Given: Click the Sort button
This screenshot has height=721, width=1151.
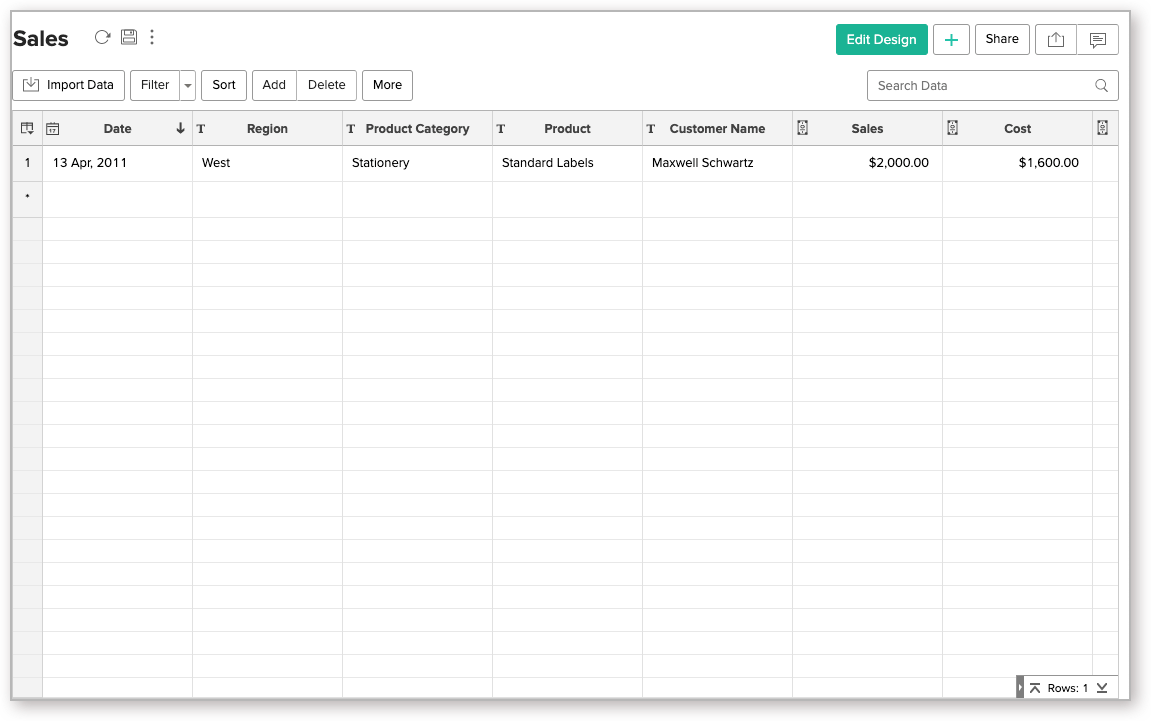Looking at the screenshot, I should (x=224, y=85).
